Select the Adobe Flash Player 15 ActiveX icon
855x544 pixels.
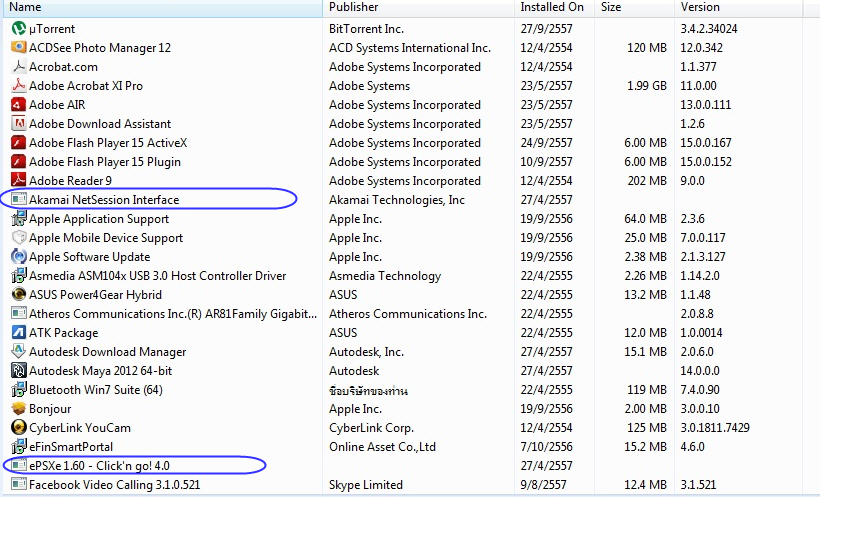click(x=19, y=143)
